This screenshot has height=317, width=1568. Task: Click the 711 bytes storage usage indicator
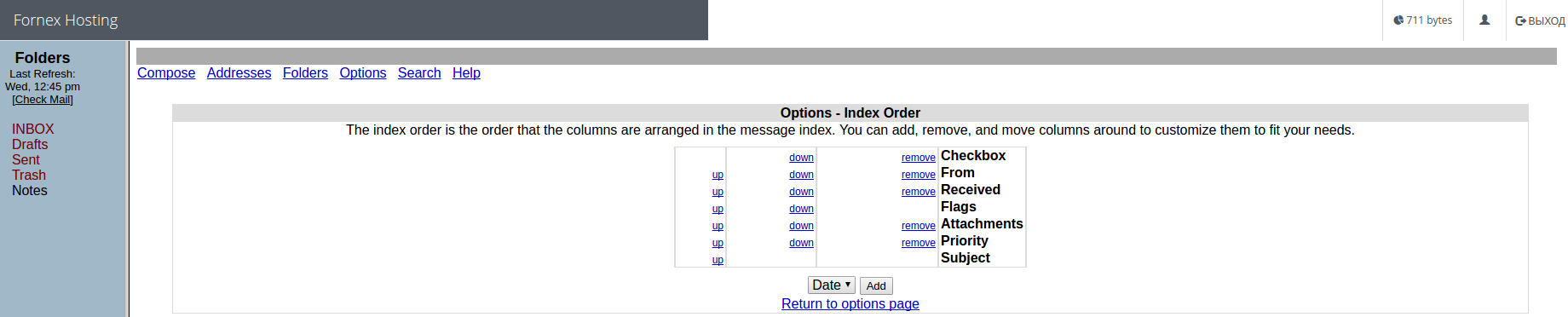coord(1423,20)
